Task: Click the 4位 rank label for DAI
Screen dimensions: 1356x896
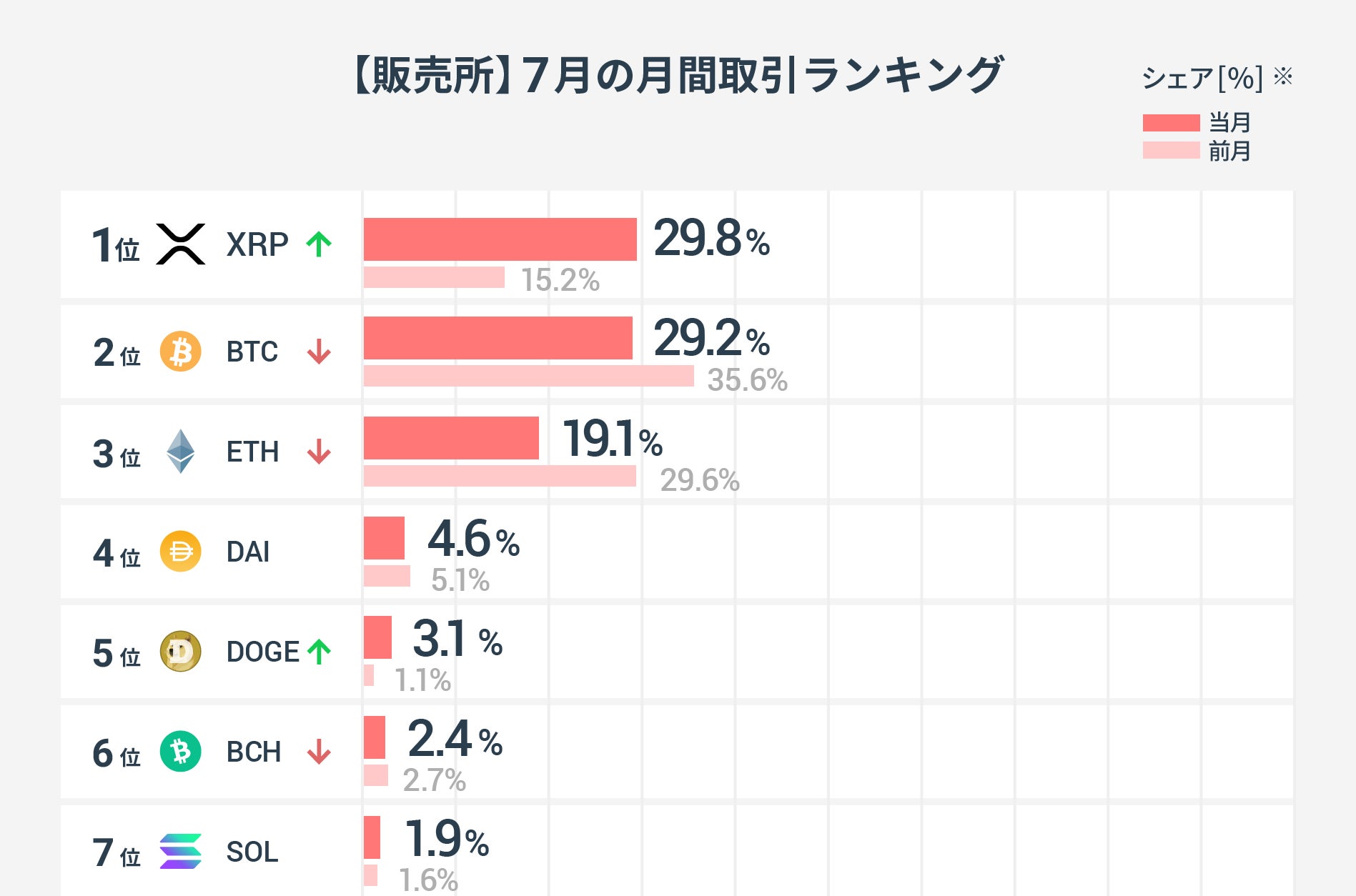Action: click(117, 553)
